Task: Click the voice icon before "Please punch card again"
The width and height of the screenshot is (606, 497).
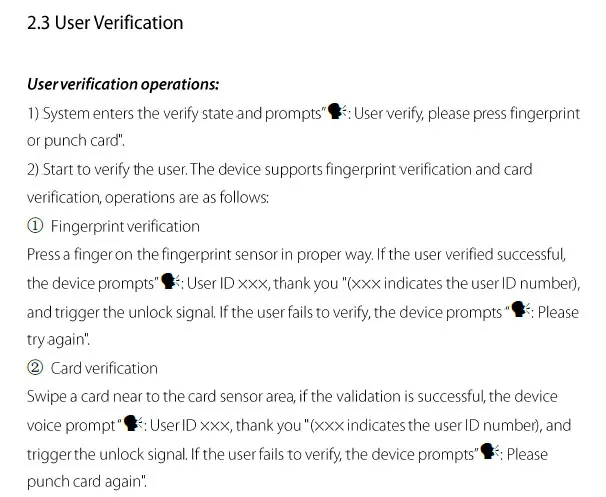Action: pos(490,451)
